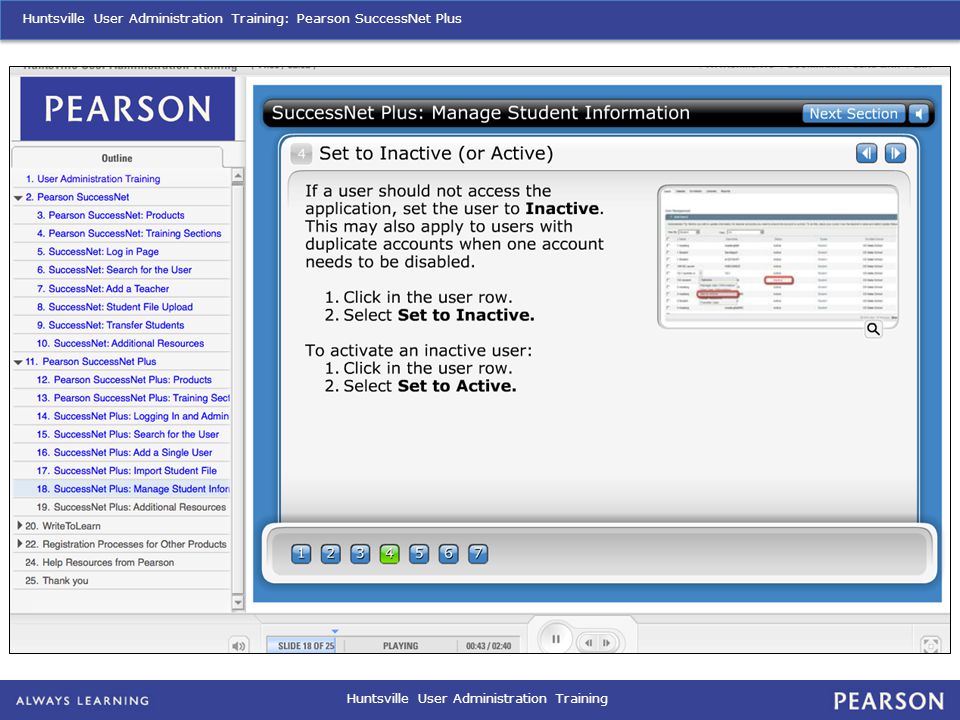Click the previous slide control in player bar
This screenshot has width=960, height=720.
588,643
